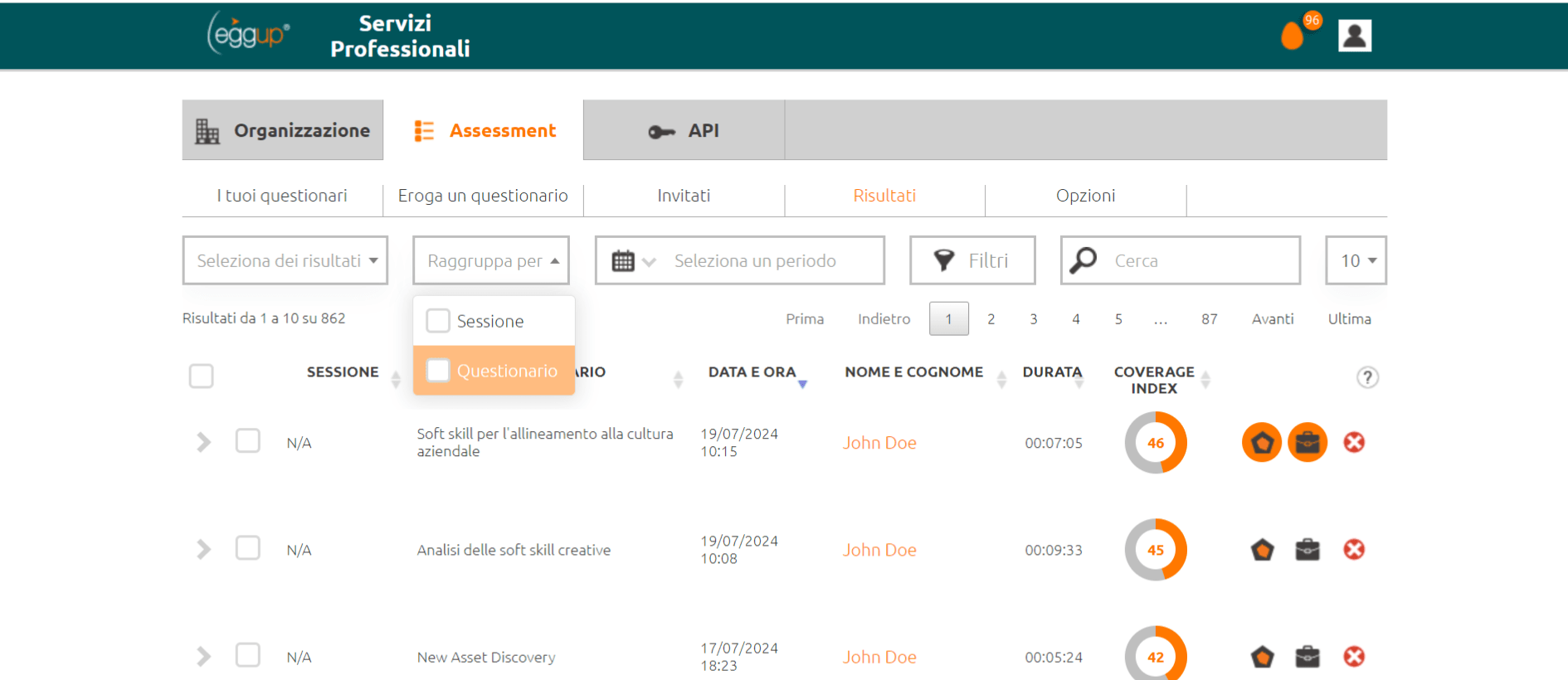The height and width of the screenshot is (680, 1568).
Task: Expand the calendar chevron dropdown
Action: coord(649,262)
